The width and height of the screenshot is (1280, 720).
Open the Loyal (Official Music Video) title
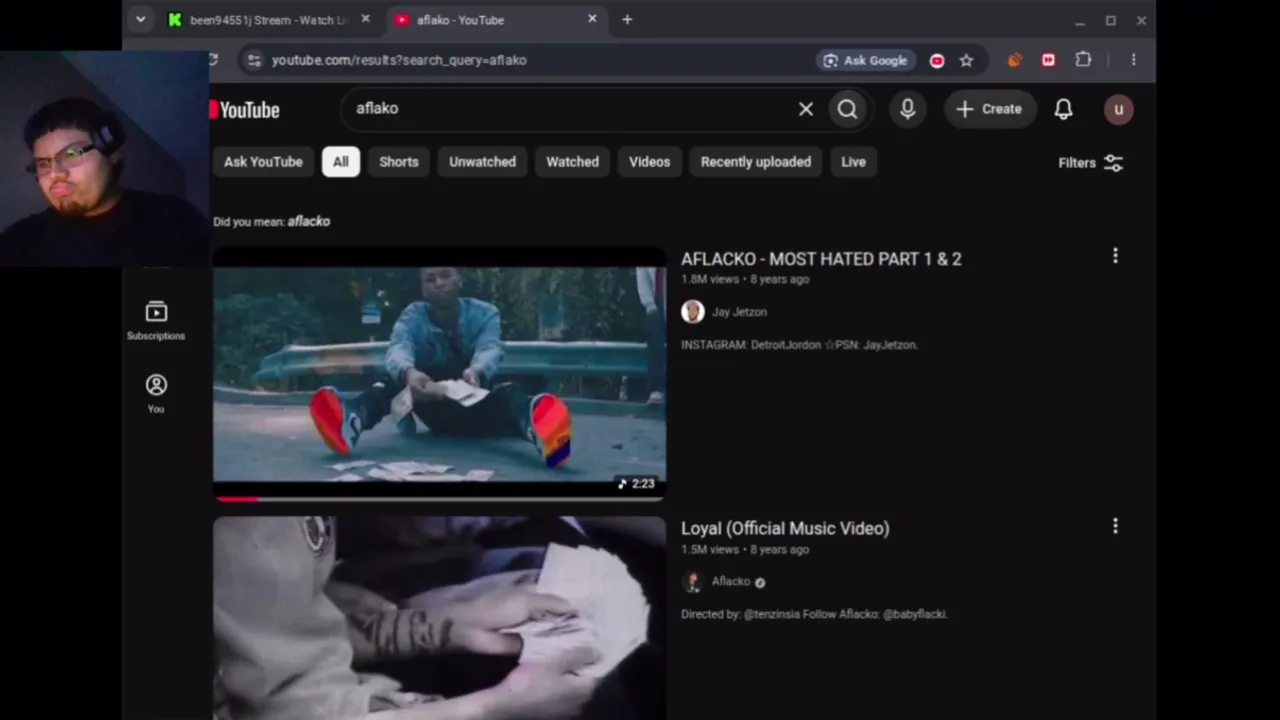click(x=785, y=528)
